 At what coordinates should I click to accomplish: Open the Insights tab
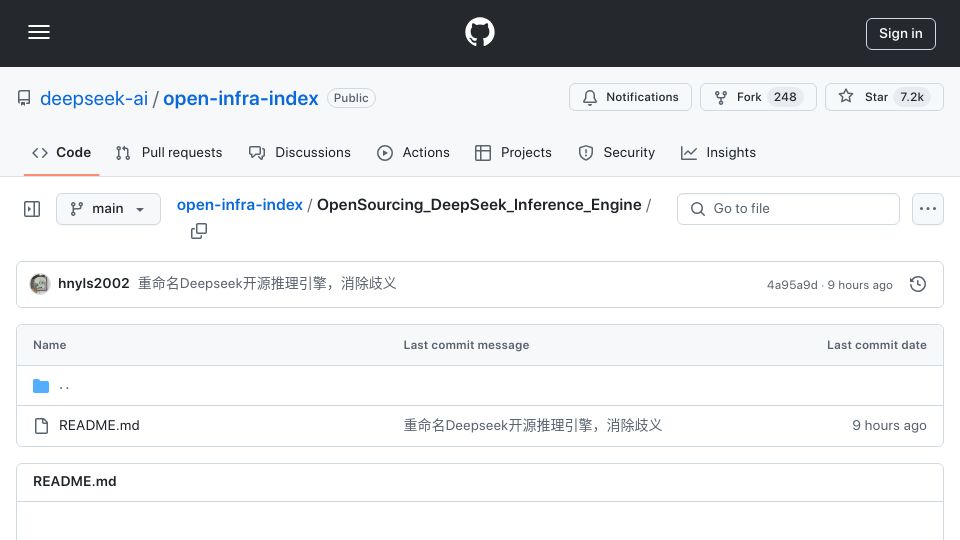(x=718, y=152)
